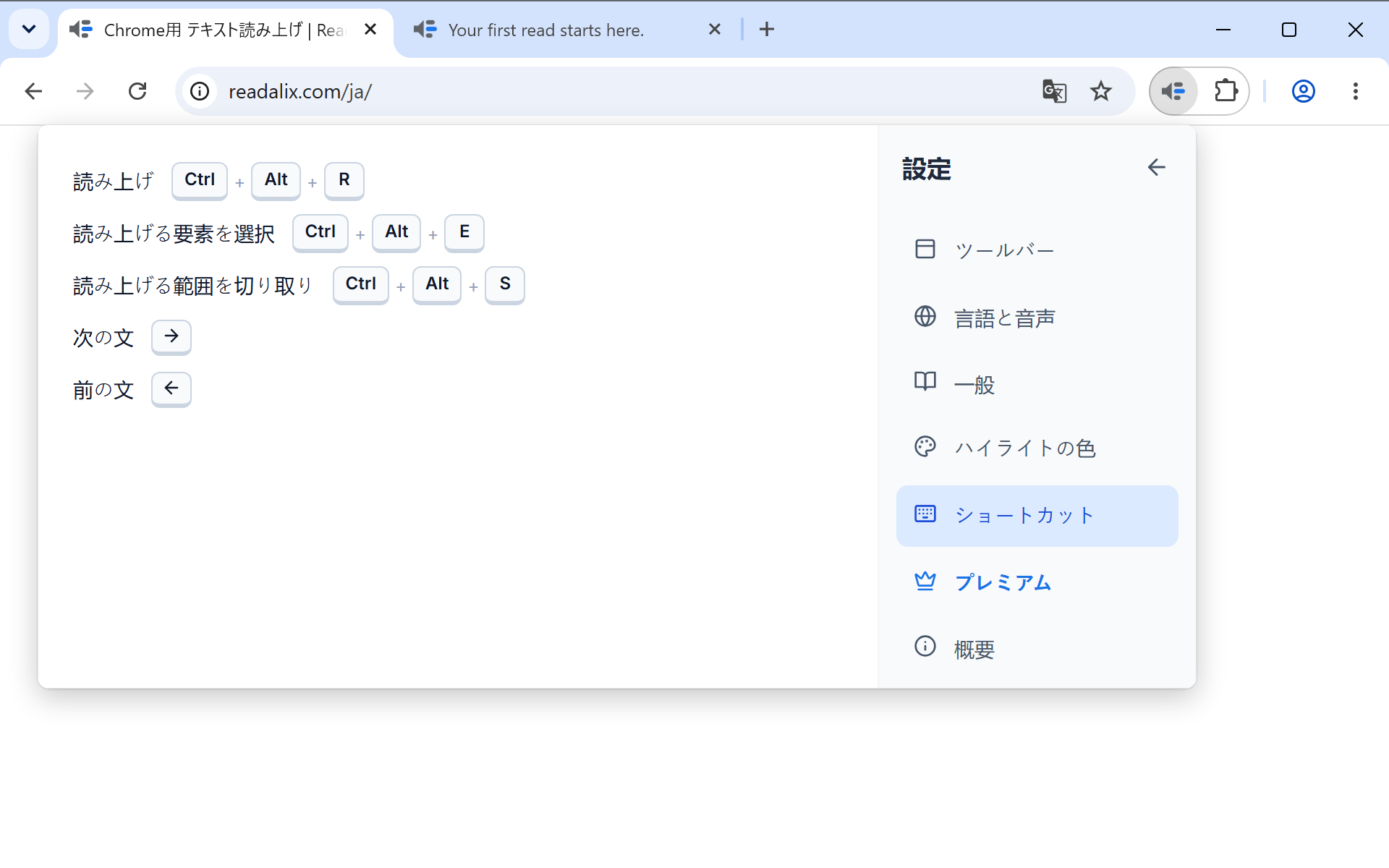This screenshot has height=868, width=1389.
Task: Click the toolbar layout icon beside ツールバー
Action: coord(925,249)
